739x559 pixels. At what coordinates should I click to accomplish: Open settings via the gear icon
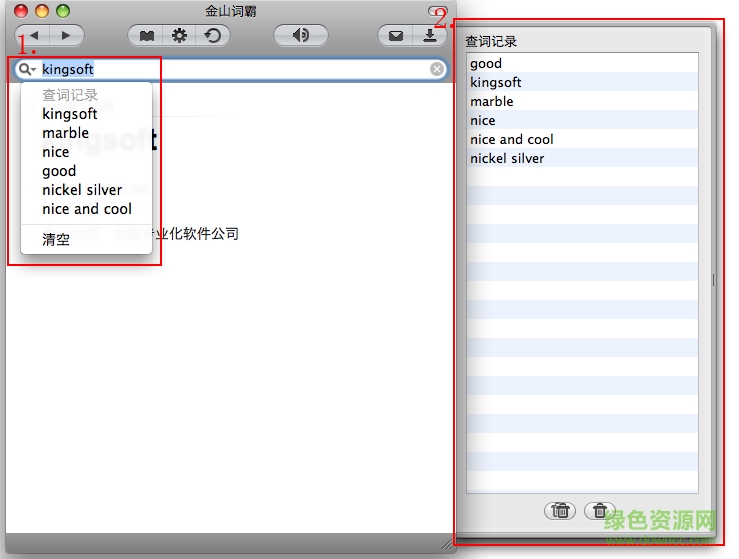(x=179, y=36)
